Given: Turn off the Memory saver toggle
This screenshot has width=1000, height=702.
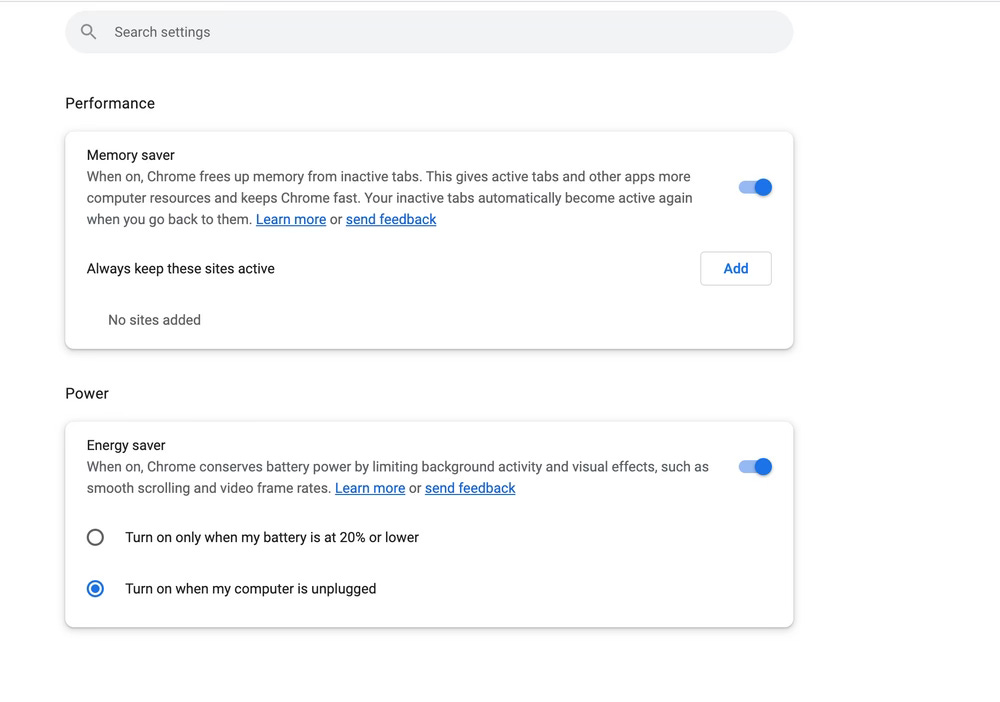Looking at the screenshot, I should 755,187.
